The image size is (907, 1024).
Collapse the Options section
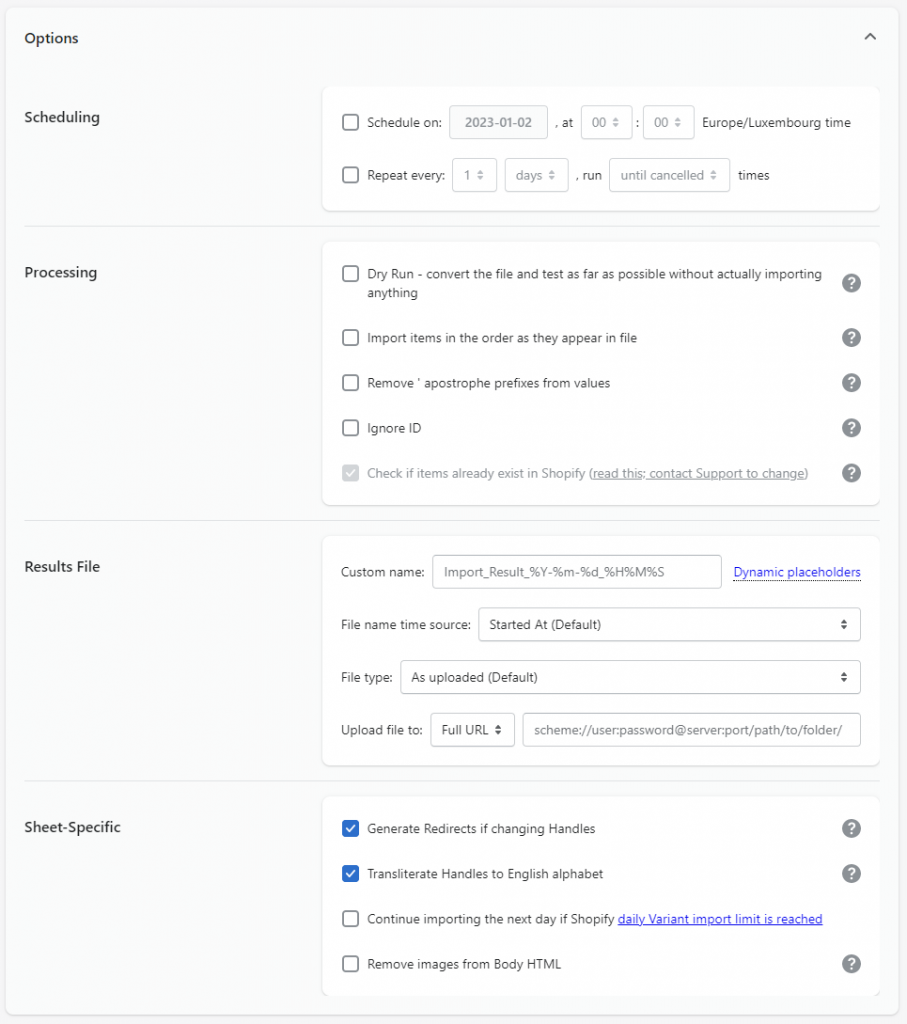click(x=870, y=36)
